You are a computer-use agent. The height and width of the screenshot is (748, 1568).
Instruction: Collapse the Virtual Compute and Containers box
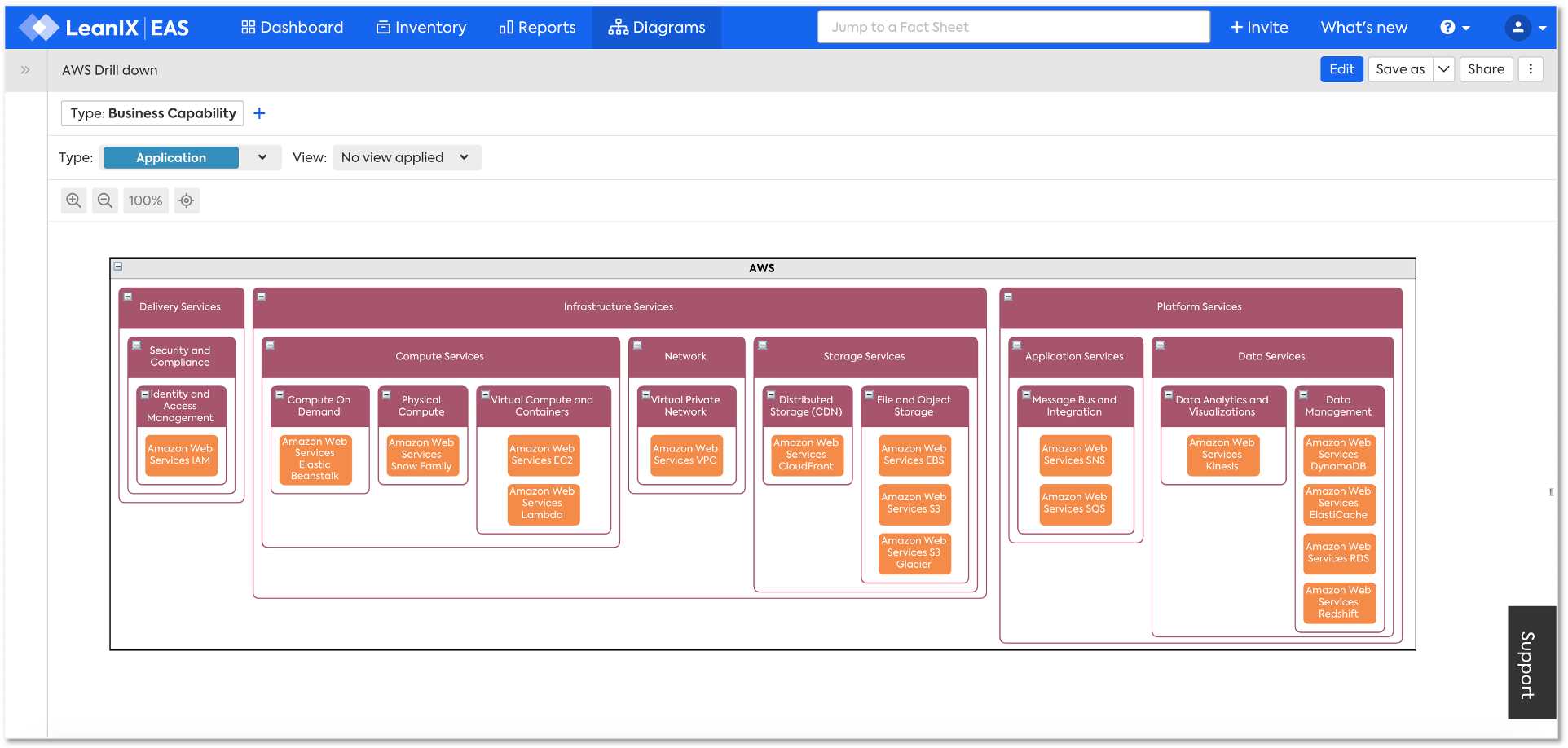coord(485,394)
